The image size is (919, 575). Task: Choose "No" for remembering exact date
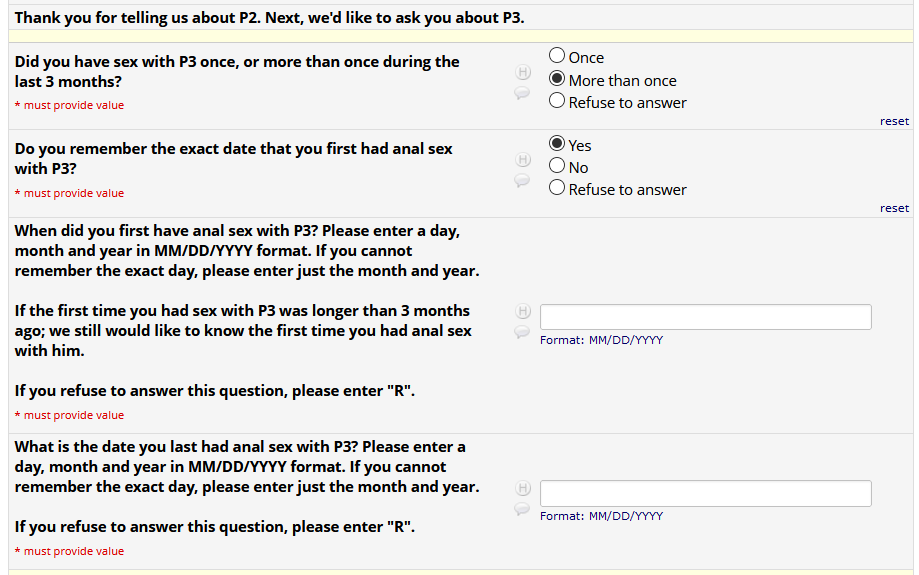click(557, 167)
